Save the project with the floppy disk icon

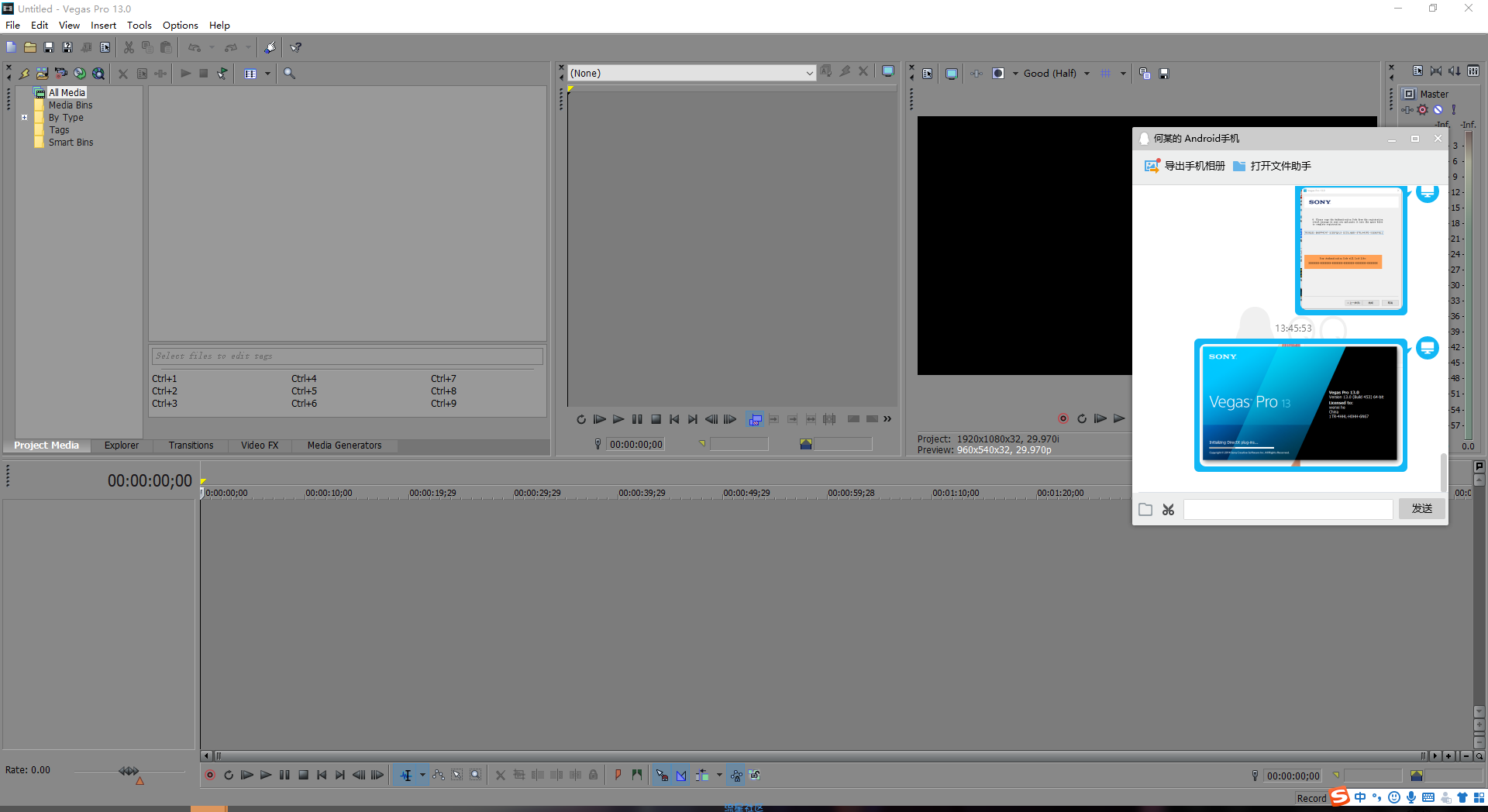pos(49,47)
